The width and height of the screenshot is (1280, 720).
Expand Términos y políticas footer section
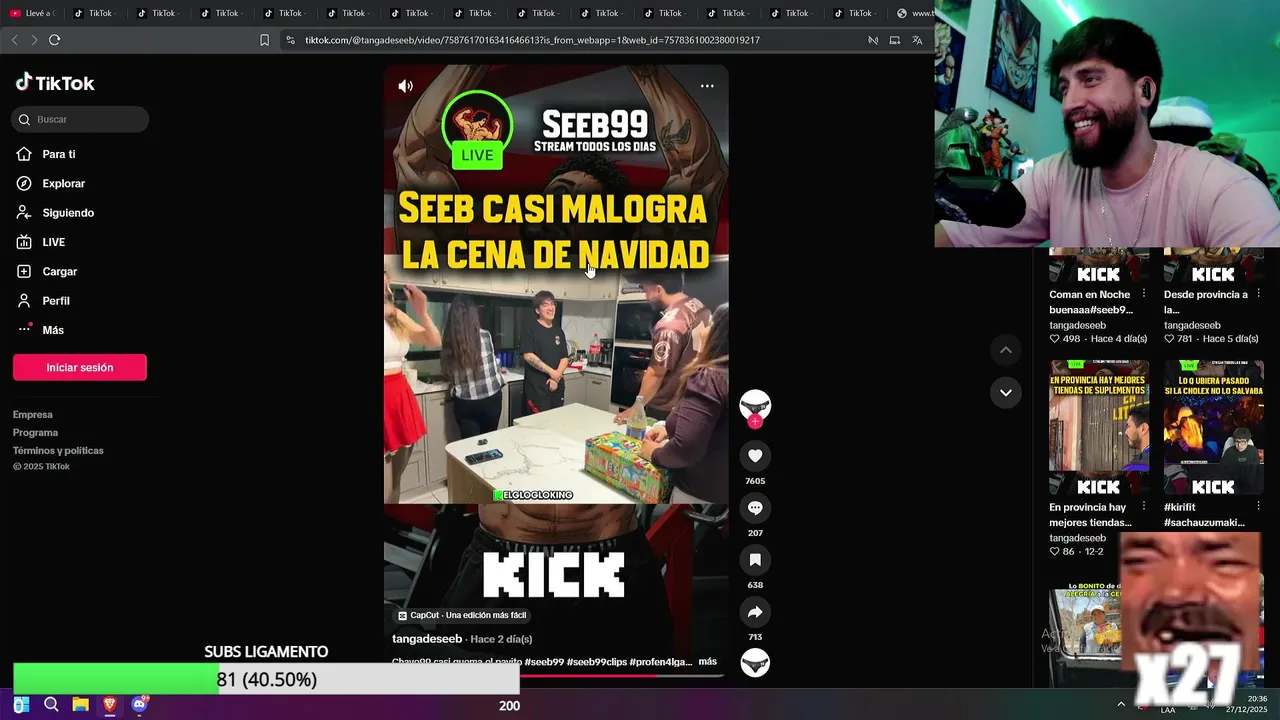click(x=58, y=450)
